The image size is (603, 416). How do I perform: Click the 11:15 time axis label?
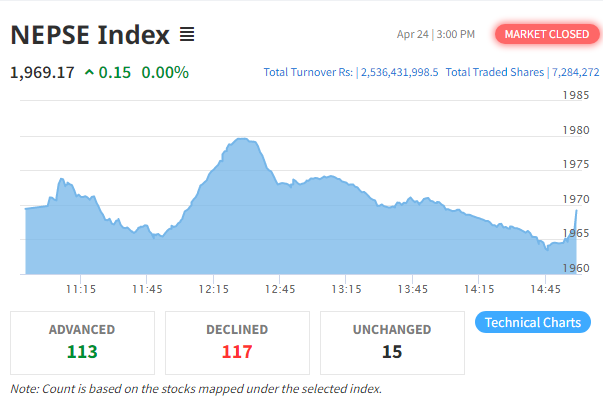81,289
